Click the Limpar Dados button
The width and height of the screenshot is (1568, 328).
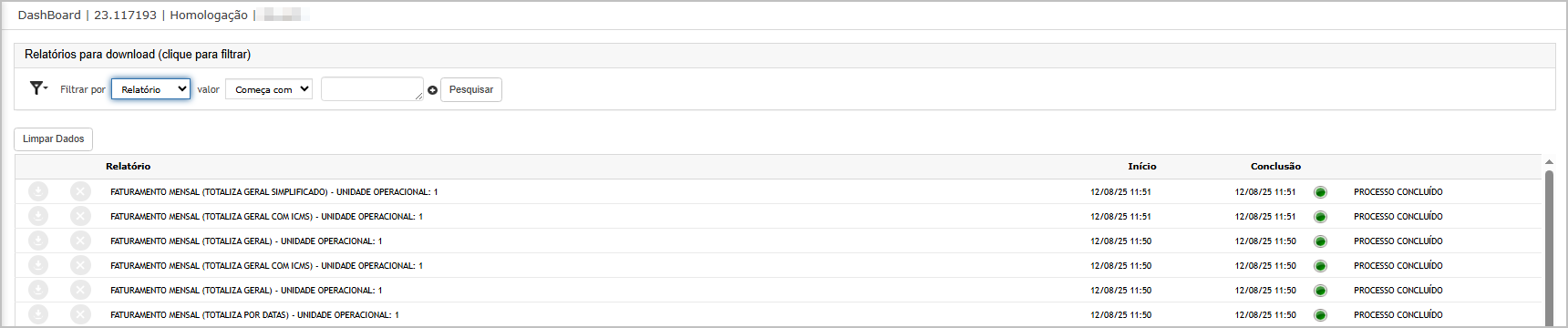click(x=54, y=138)
